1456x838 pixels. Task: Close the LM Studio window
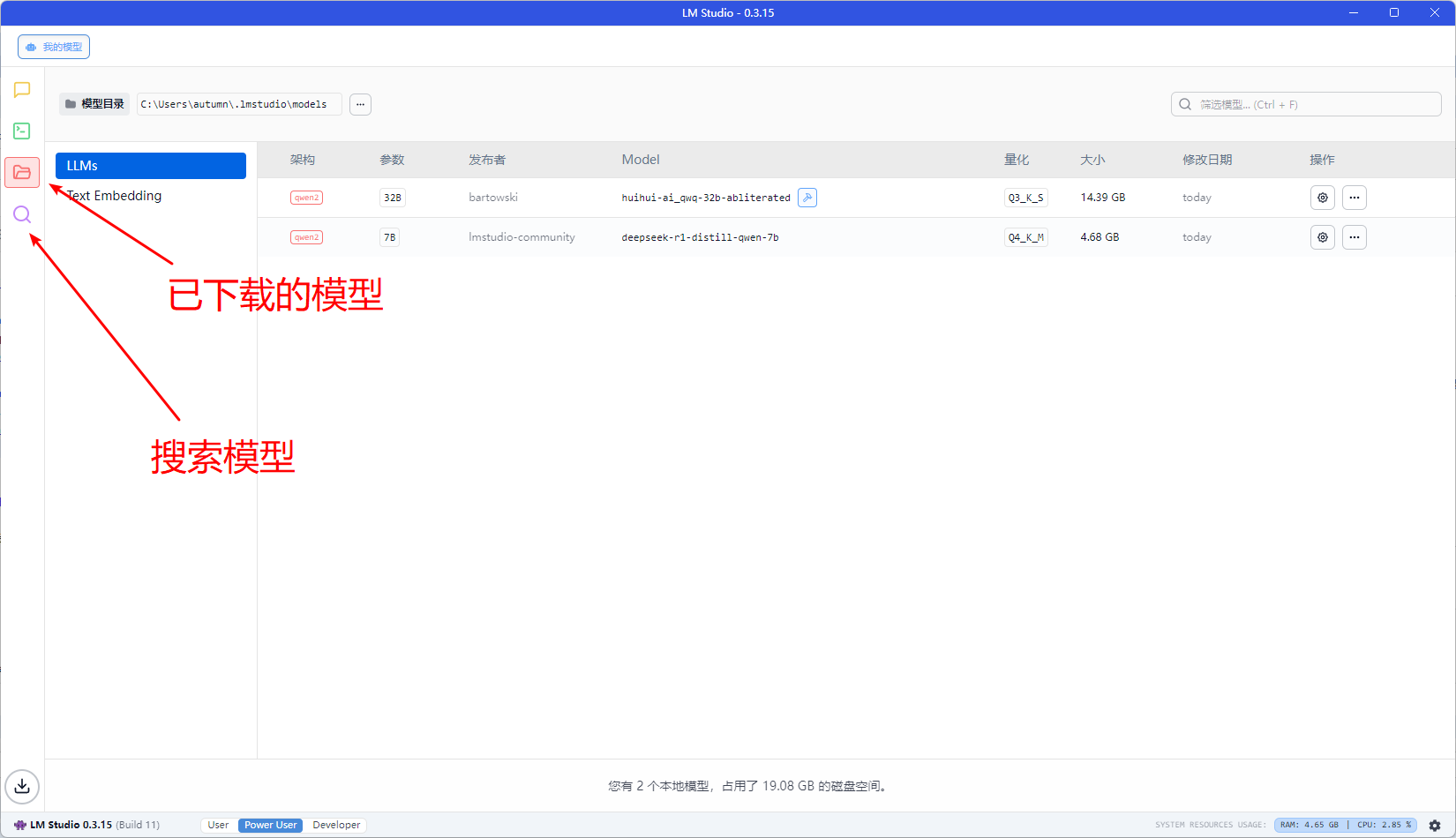(x=1435, y=12)
